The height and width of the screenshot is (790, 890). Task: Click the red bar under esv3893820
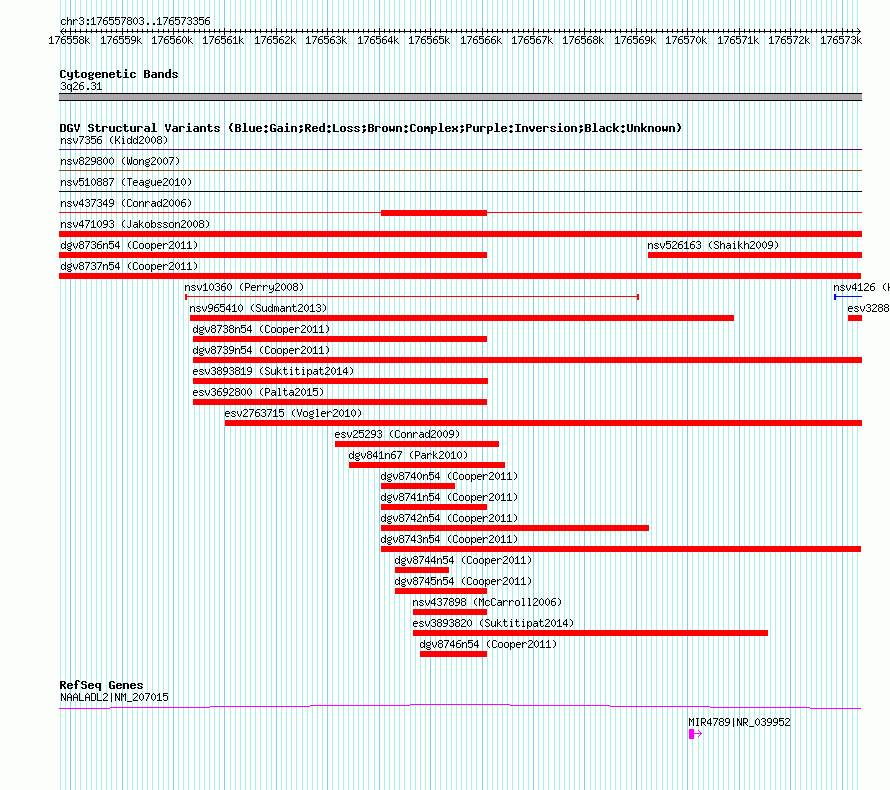tap(590, 633)
